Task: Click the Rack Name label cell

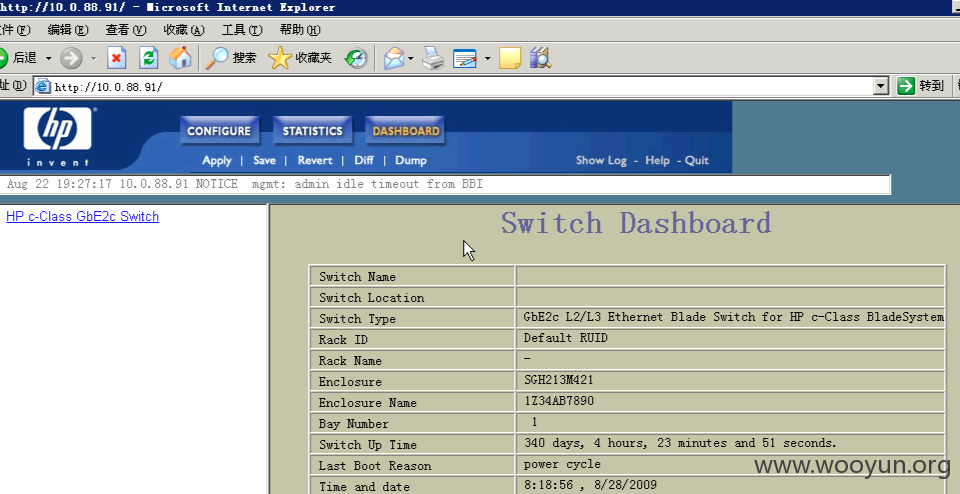Action: (412, 361)
